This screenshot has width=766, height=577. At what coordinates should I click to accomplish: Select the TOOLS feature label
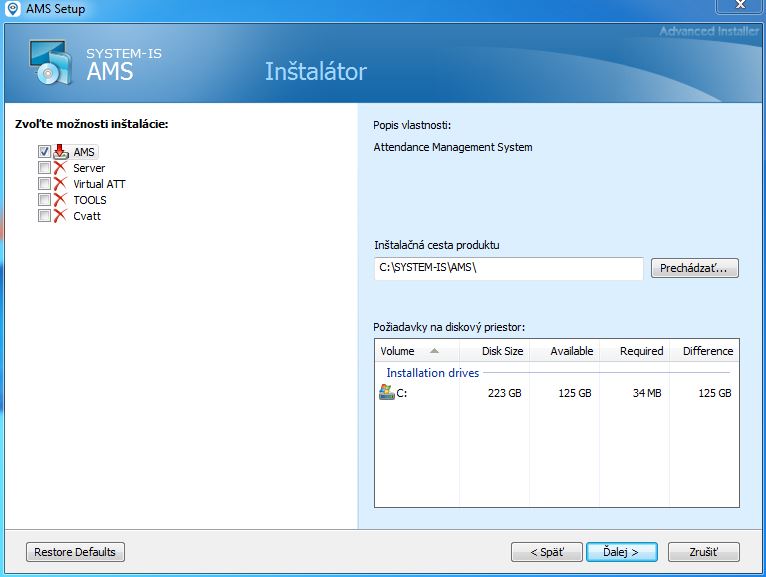coord(90,200)
